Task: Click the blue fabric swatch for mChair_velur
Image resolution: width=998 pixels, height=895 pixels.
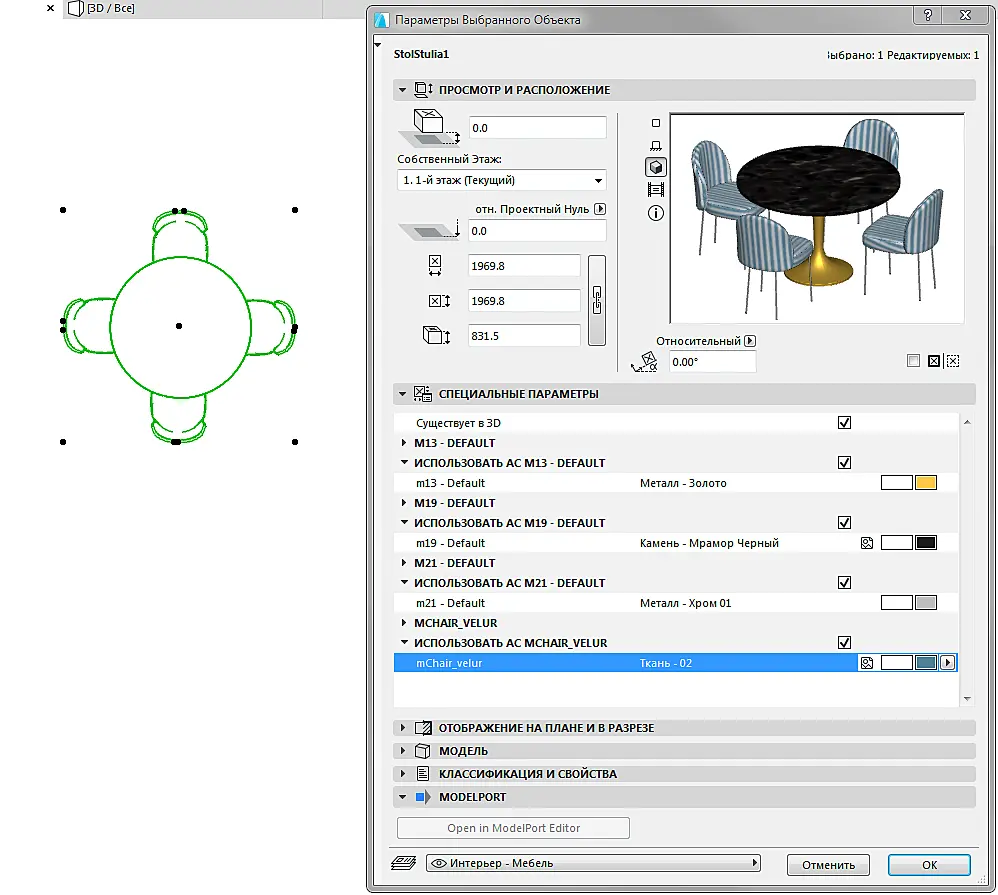Action: (925, 663)
